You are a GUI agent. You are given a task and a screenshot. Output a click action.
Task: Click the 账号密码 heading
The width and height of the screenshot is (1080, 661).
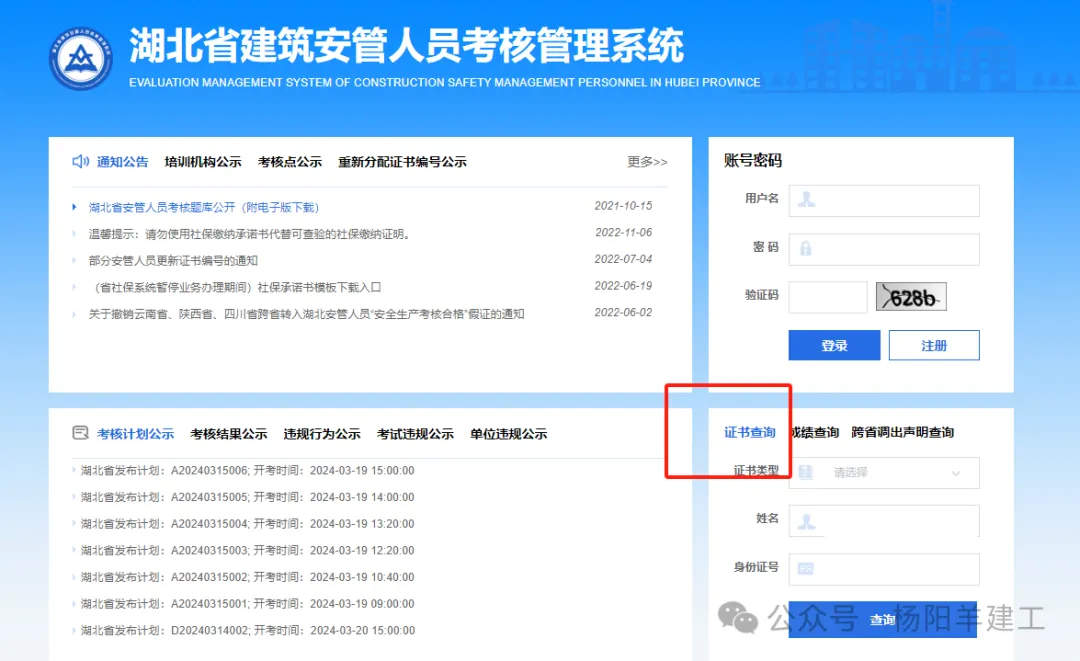click(753, 160)
